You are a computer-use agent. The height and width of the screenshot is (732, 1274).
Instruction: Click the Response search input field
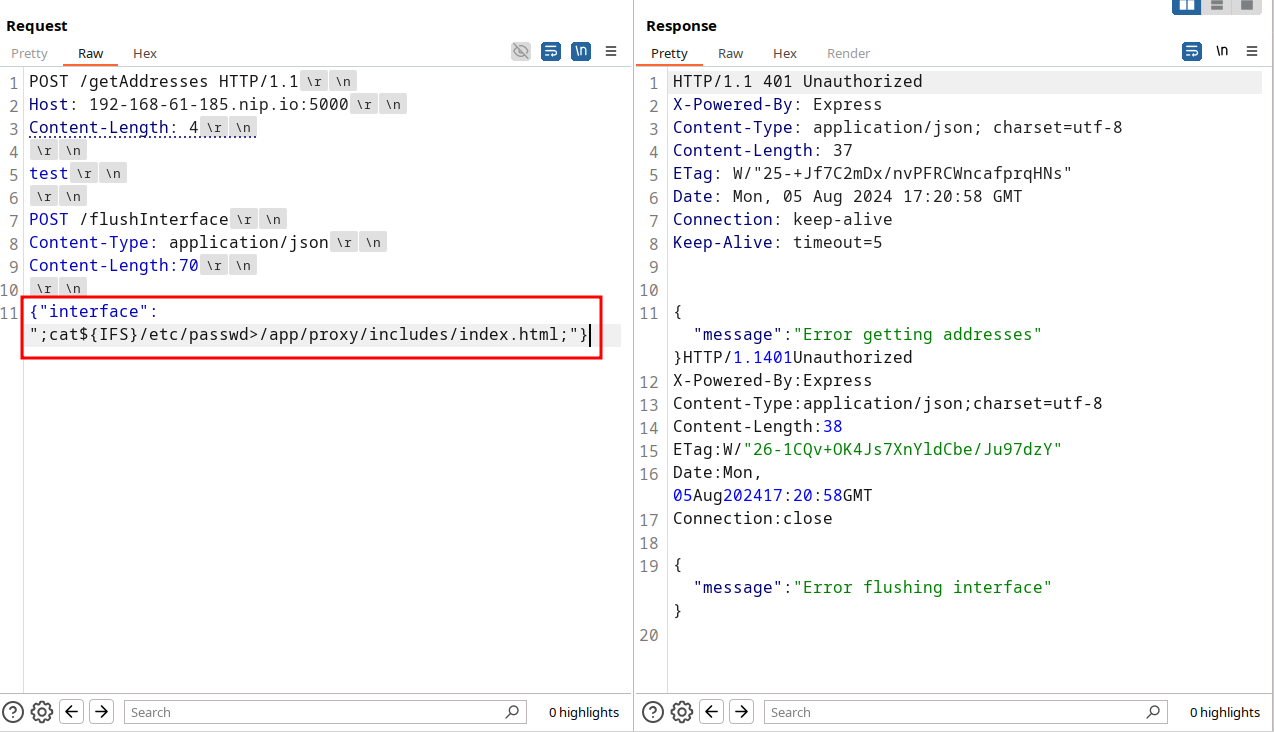[x=965, y=712]
